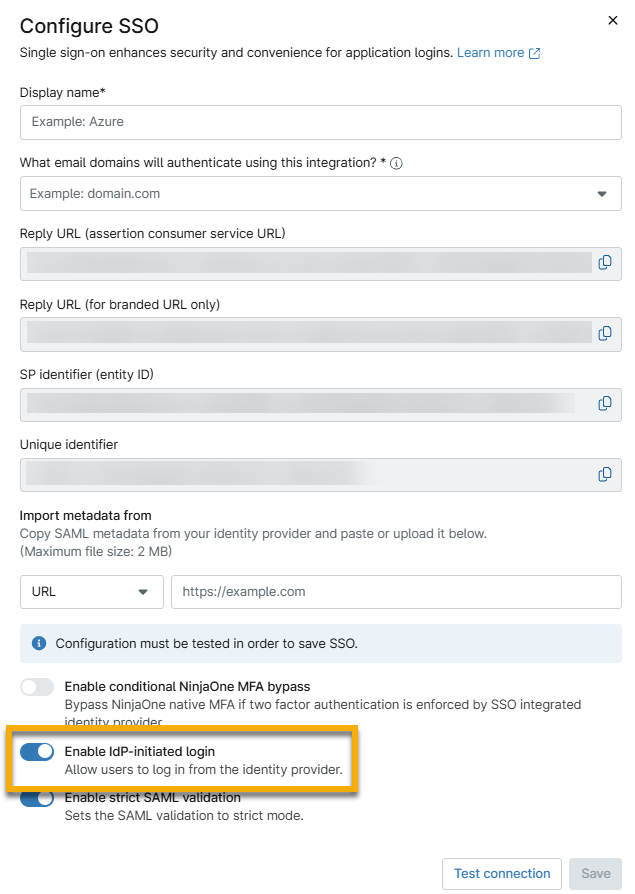The height and width of the screenshot is (894, 635).
Task: Disable the IdP-initiated login toggle
Action: click(37, 752)
